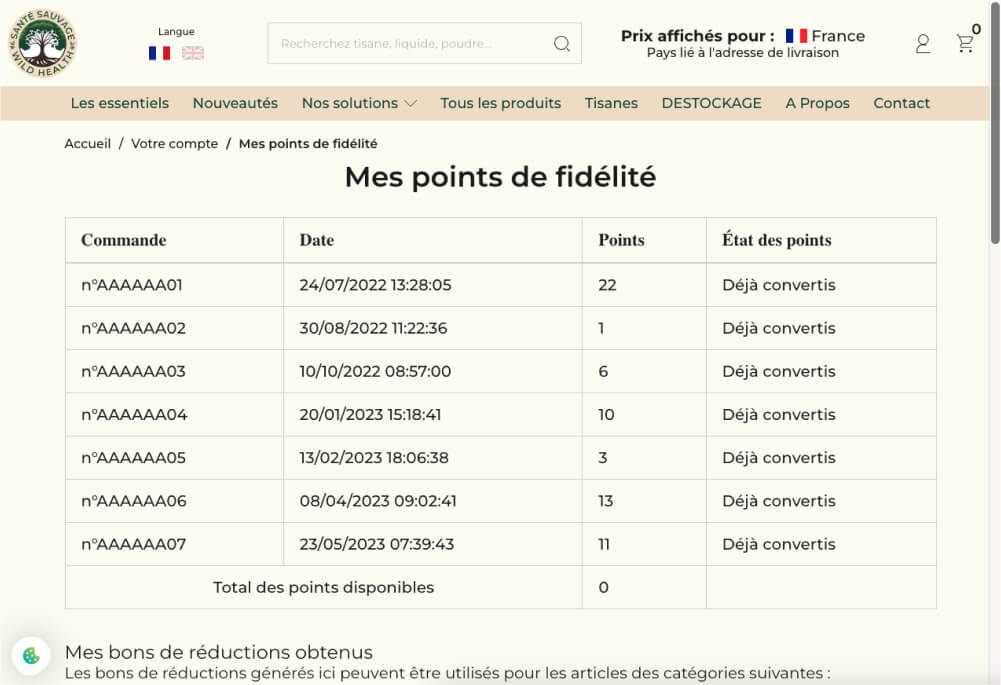1001x685 pixels.
Task: Click État des points column header
Action: point(776,240)
